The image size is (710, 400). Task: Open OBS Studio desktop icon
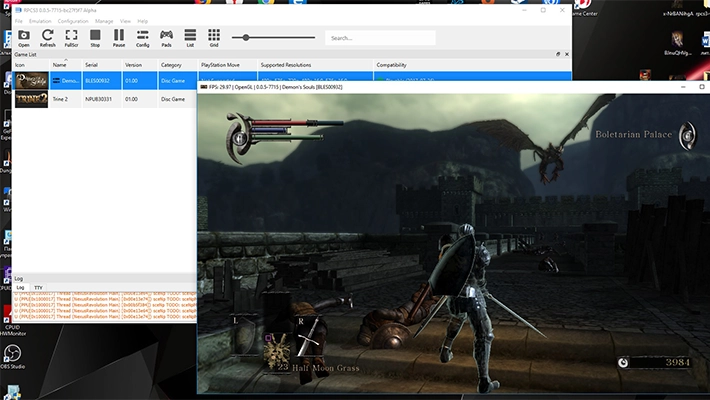(12, 357)
